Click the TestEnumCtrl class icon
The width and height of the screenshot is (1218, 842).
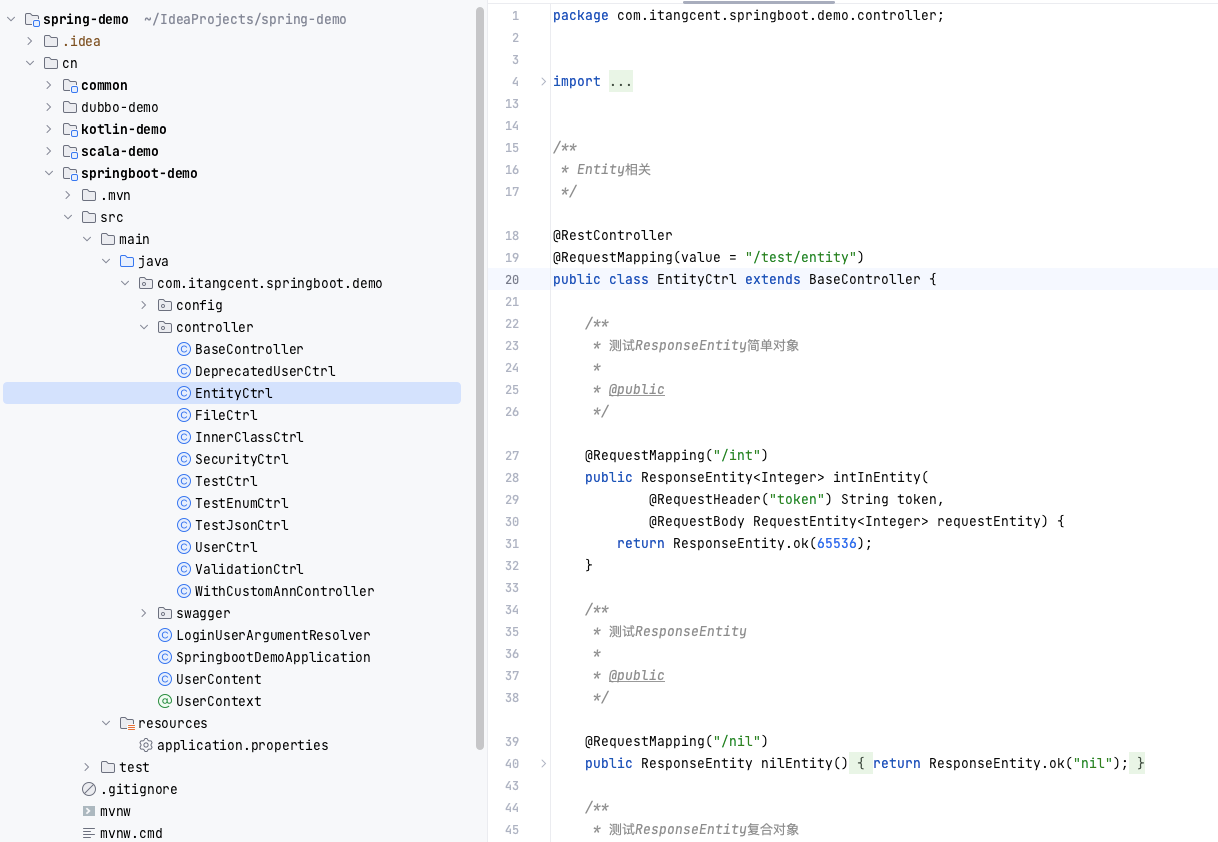click(x=184, y=503)
